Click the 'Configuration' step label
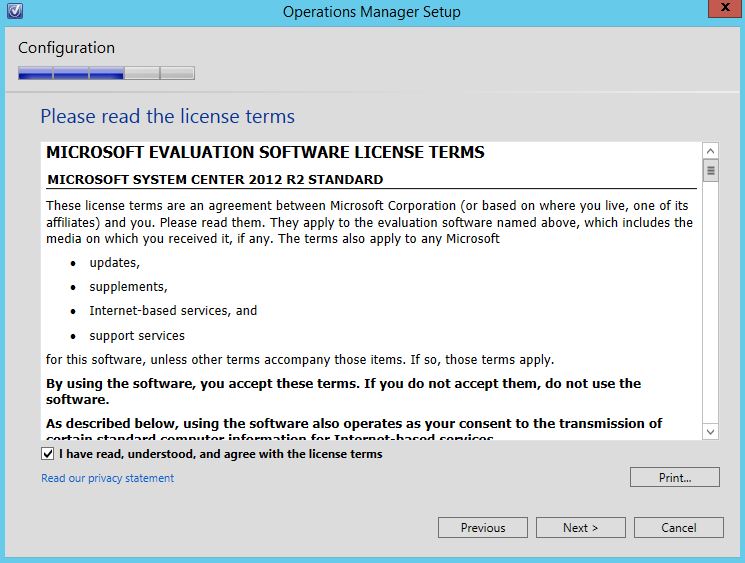The width and height of the screenshot is (745, 563). pos(66,48)
